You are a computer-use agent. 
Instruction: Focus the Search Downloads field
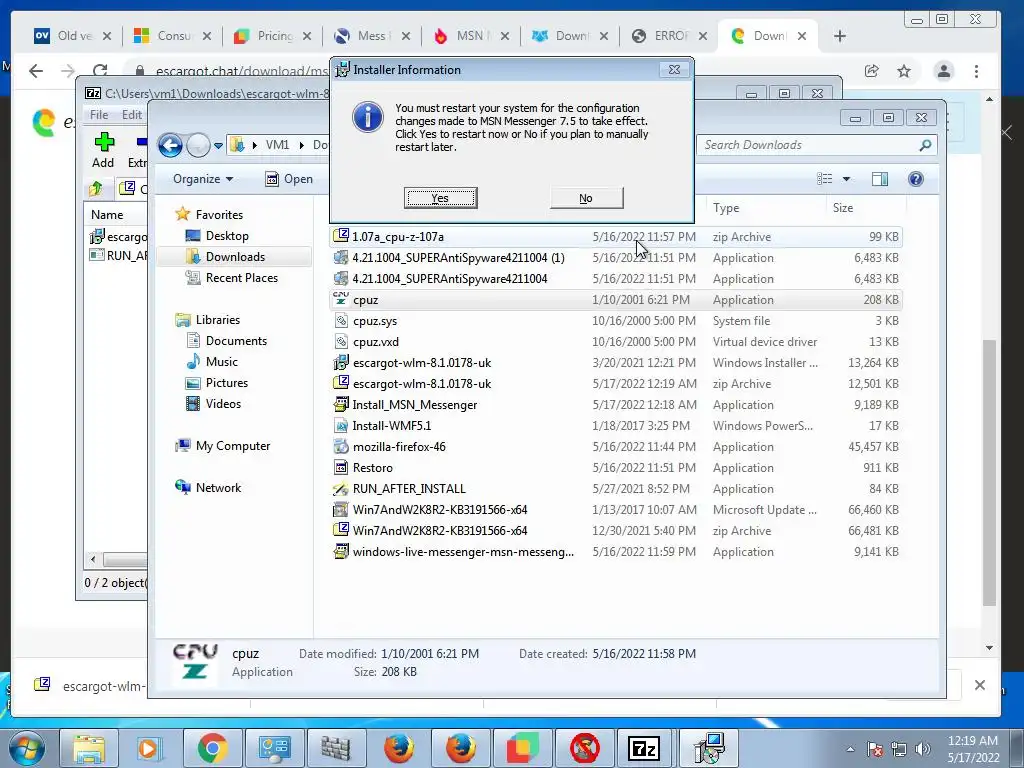[816, 145]
